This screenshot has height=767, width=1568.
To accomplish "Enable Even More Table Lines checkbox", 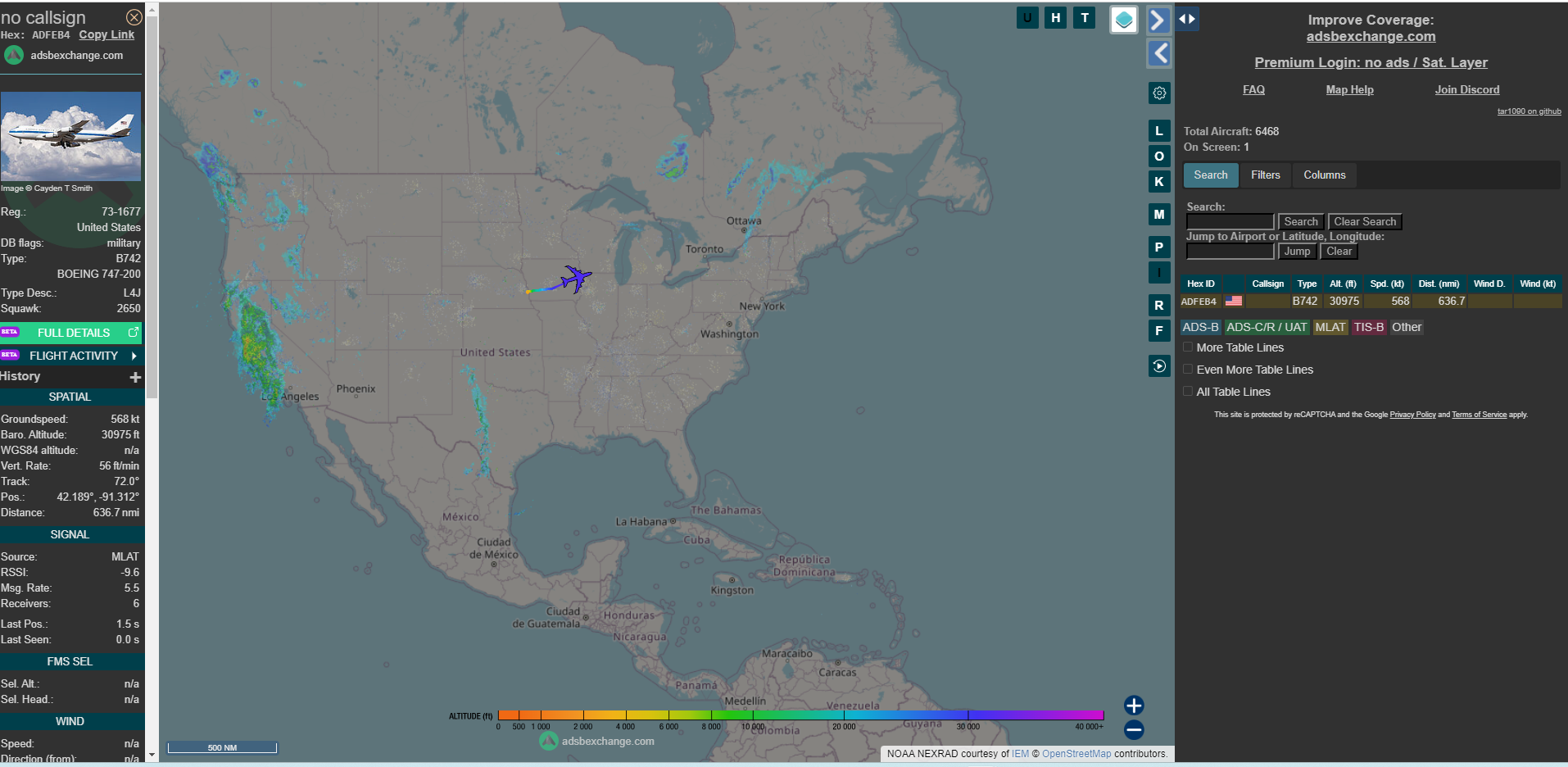I will click(1188, 370).
